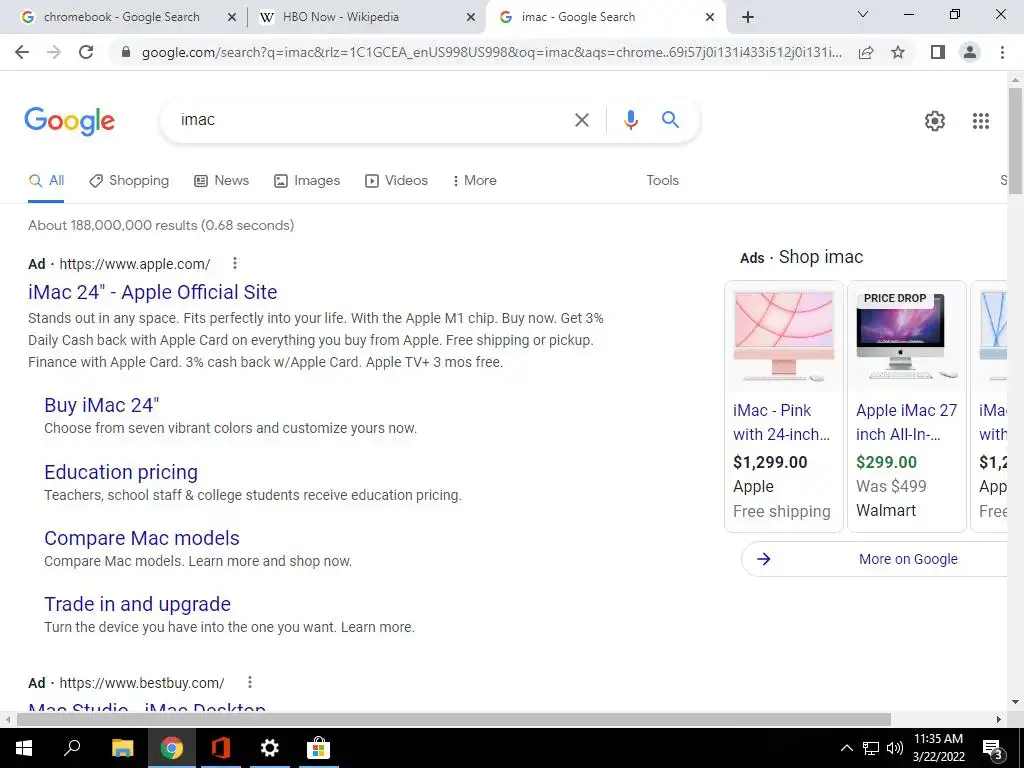The width and height of the screenshot is (1024, 768).
Task: Expand the More search filters menu
Action: [474, 181]
